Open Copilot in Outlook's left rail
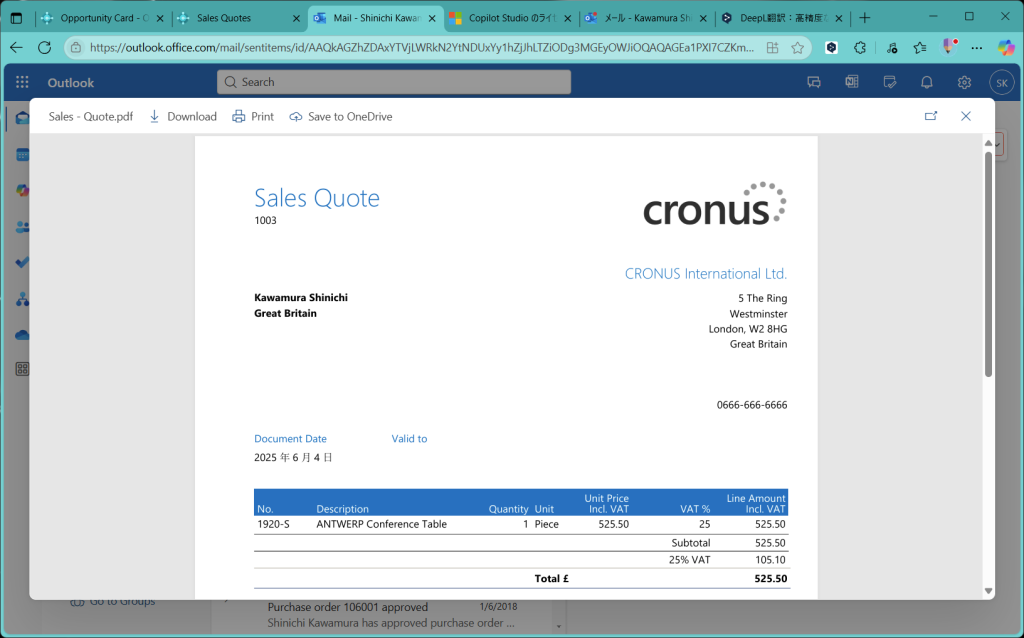 coord(22,191)
